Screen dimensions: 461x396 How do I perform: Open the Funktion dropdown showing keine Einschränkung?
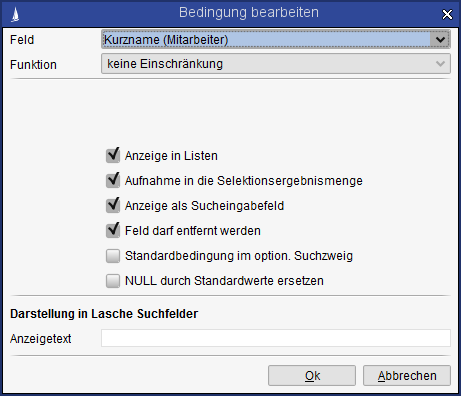tap(276, 64)
